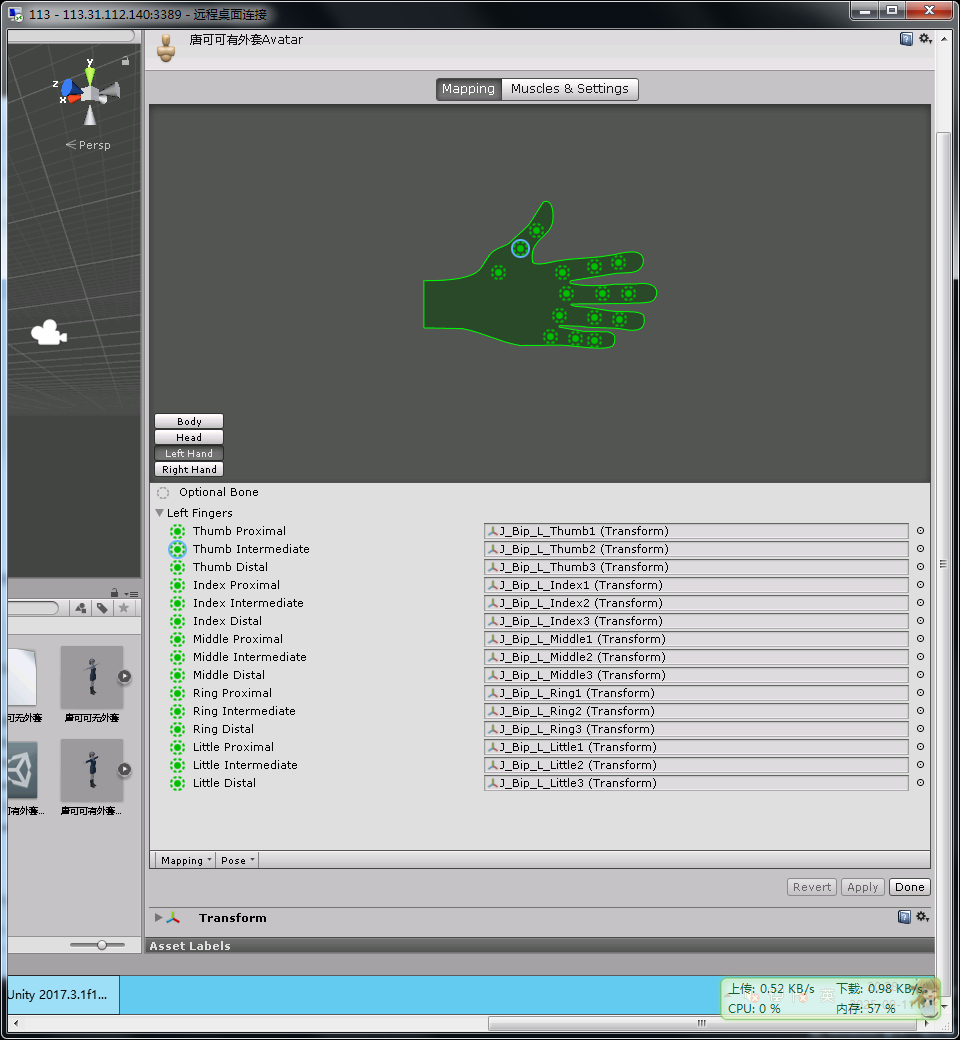
Task: Click the scene view lock icon
Action: click(x=125, y=61)
